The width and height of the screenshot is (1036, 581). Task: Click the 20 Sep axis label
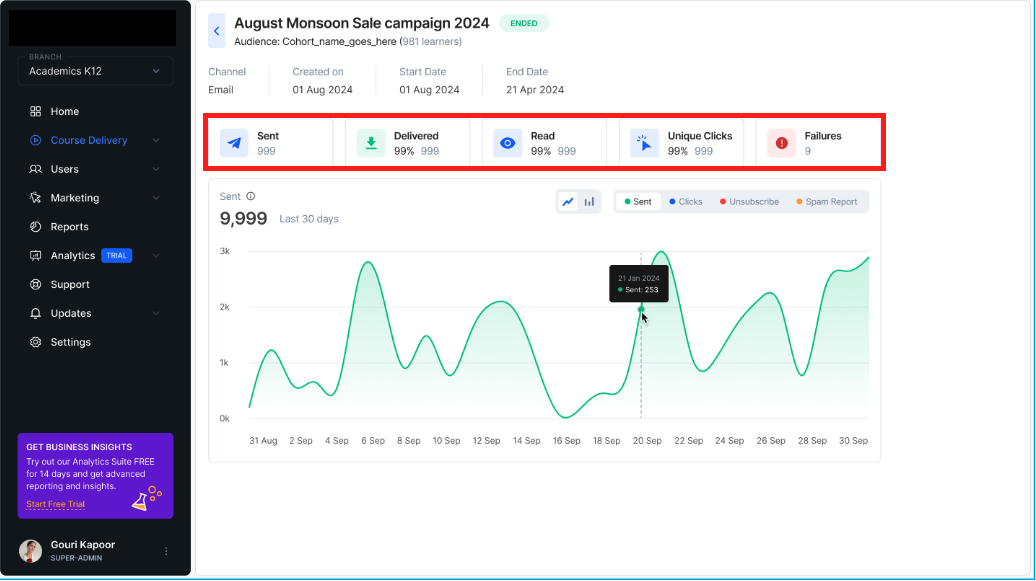pos(647,441)
